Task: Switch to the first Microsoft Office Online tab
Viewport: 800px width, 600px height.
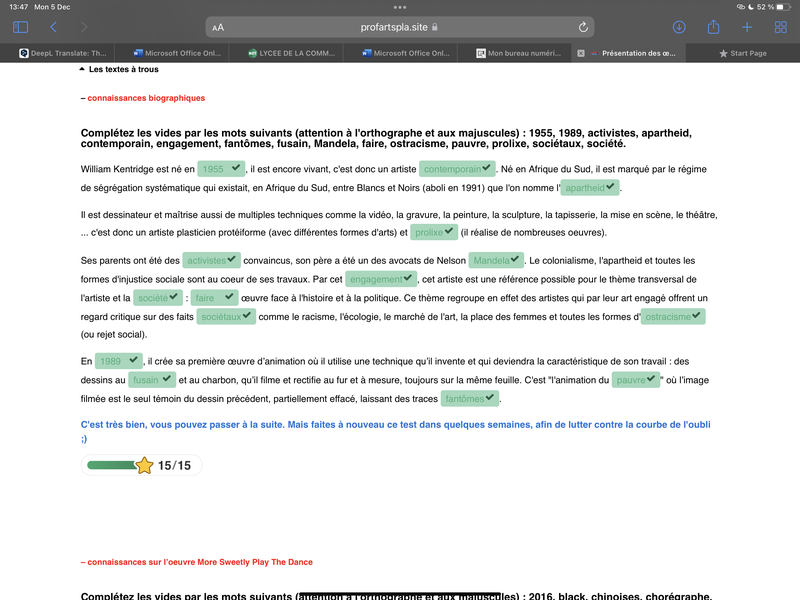Action: [177, 53]
